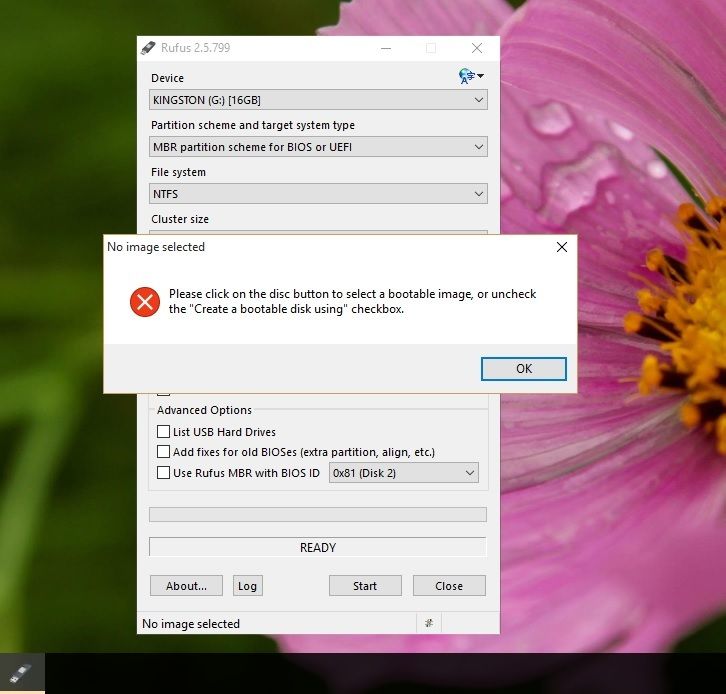This screenshot has width=726, height=694.
Task: Click the 'No image selected' dialog title
Action: pos(156,247)
